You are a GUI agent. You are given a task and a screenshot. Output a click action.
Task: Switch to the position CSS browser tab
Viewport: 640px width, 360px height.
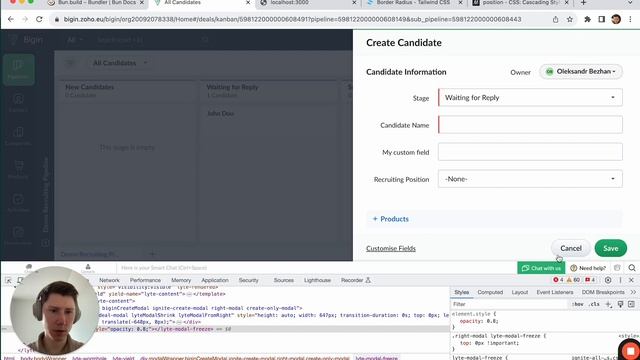pos(520,3)
